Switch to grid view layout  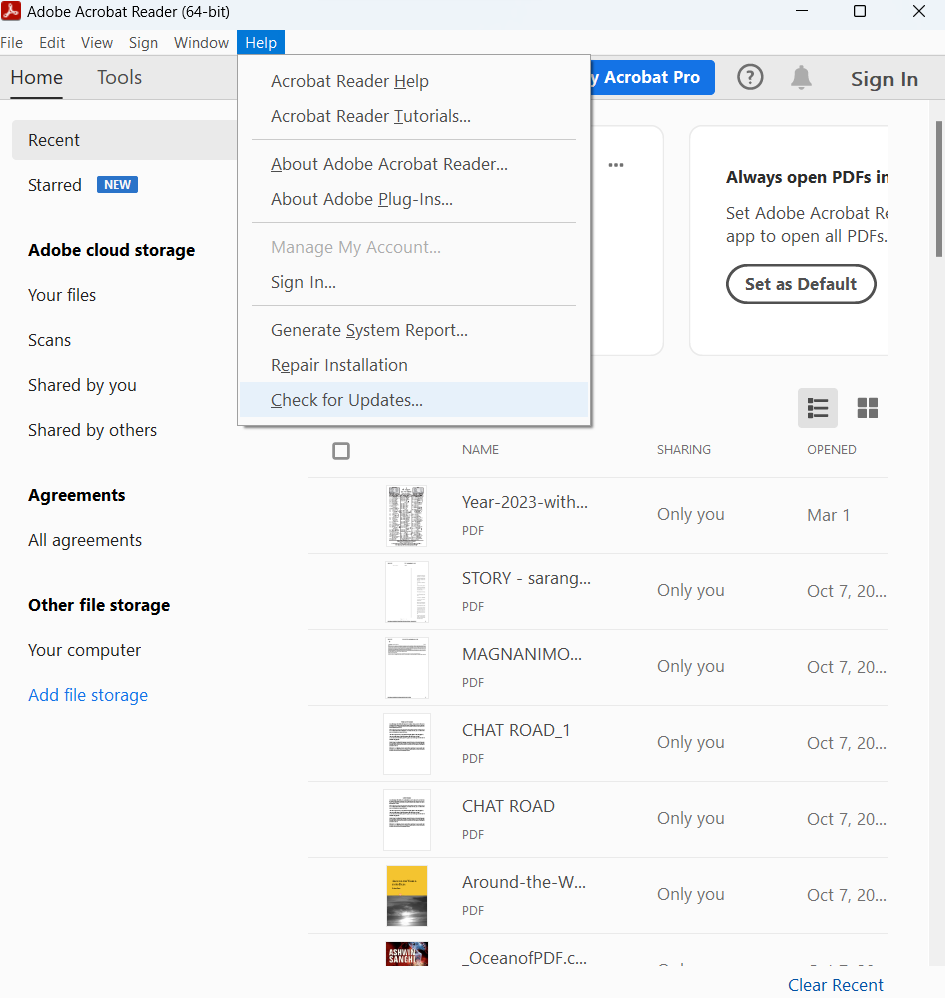(x=868, y=408)
